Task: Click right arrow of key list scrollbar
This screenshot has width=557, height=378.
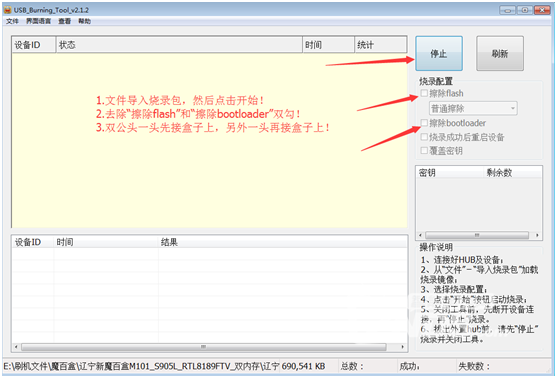Action: point(537,235)
